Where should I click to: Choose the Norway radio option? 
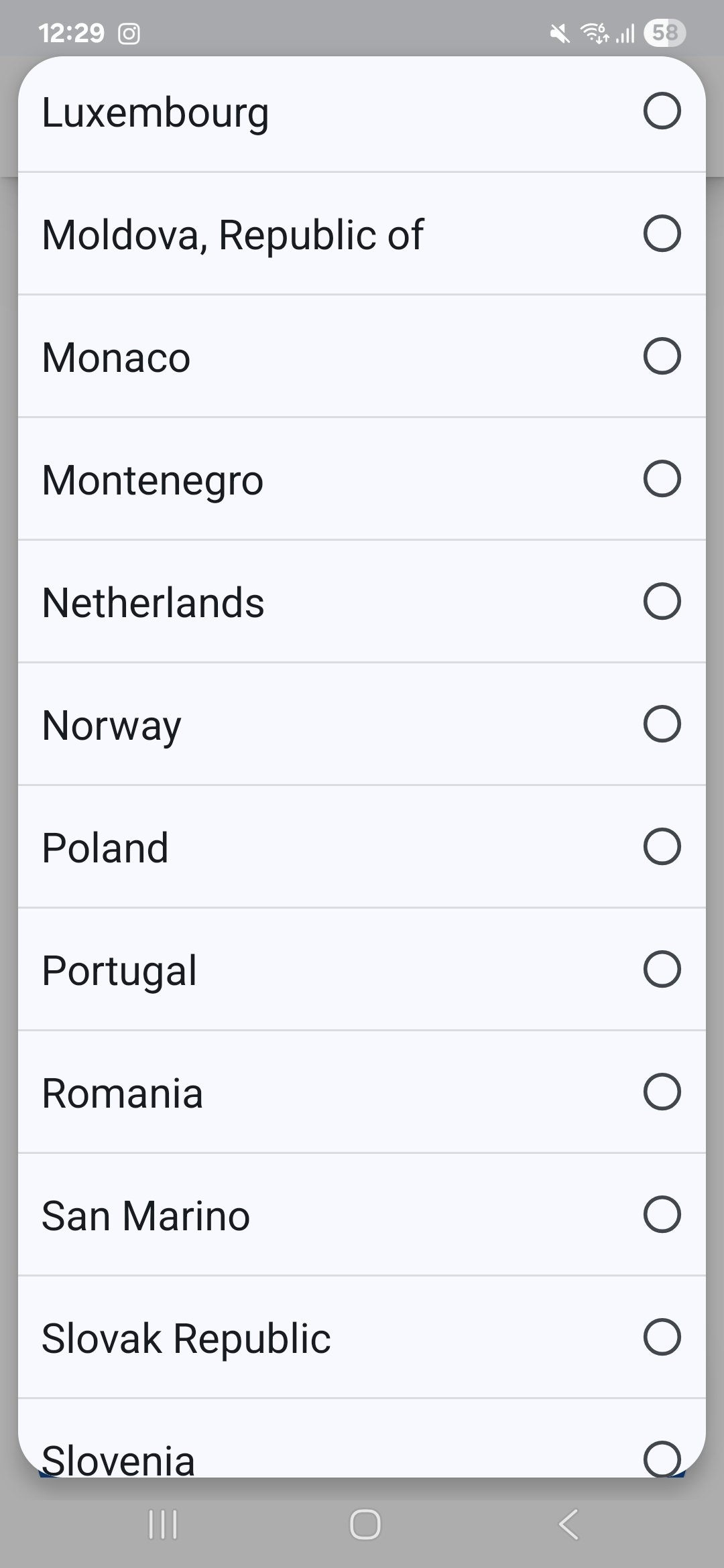(662, 724)
